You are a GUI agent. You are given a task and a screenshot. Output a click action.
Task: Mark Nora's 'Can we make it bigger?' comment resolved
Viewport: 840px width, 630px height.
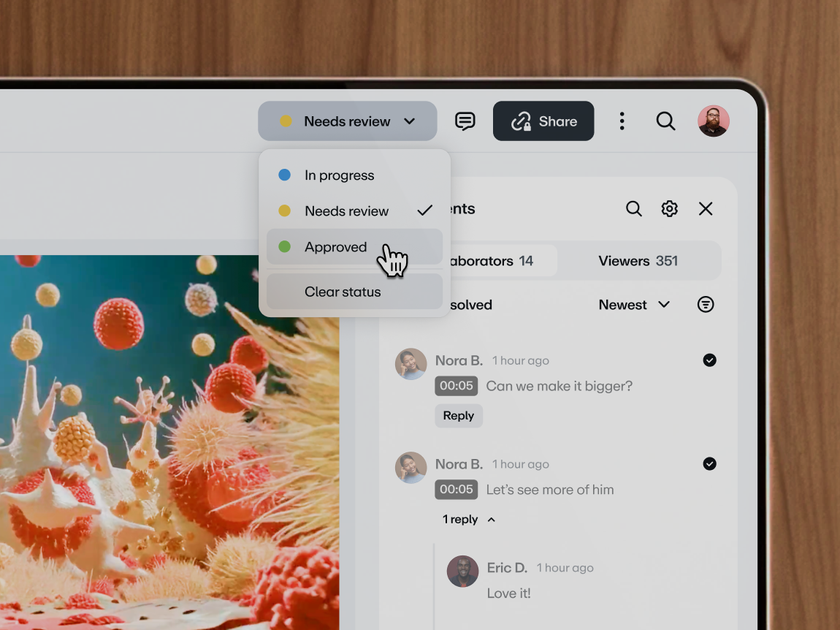pos(709,360)
